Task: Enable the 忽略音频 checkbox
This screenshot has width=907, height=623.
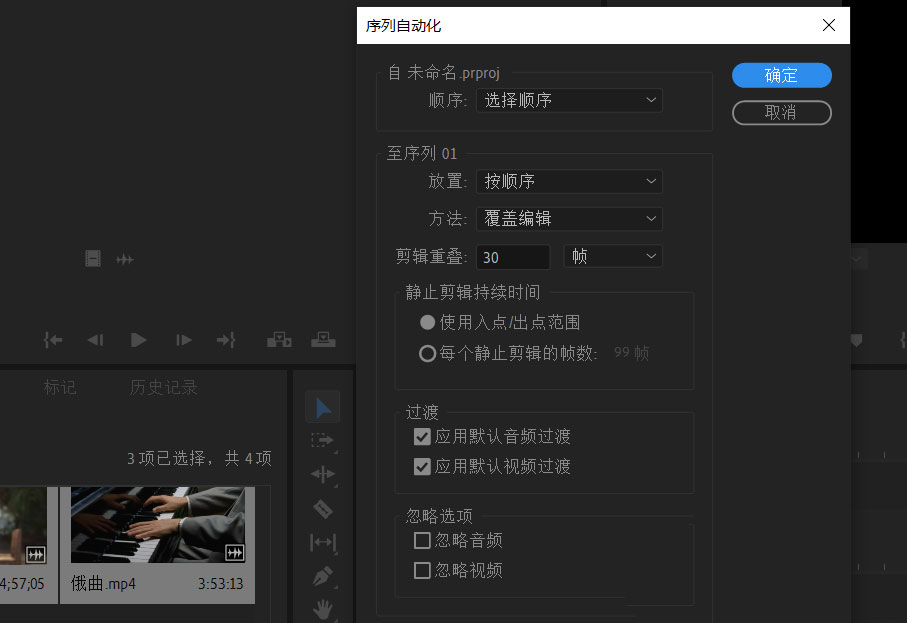Action: 422,541
